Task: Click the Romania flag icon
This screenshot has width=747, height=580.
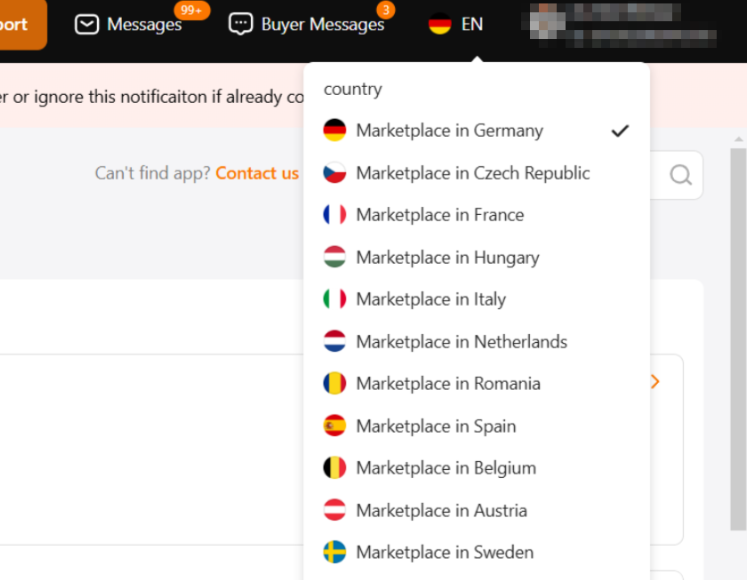Action: pyautogui.click(x=335, y=383)
